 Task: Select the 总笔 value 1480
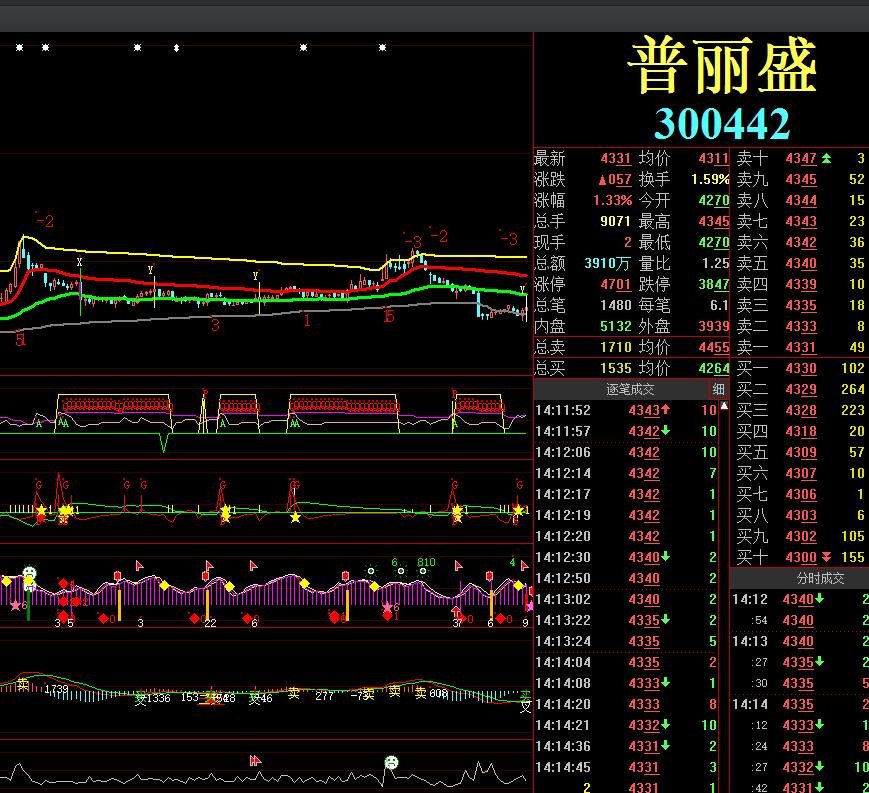(616, 305)
